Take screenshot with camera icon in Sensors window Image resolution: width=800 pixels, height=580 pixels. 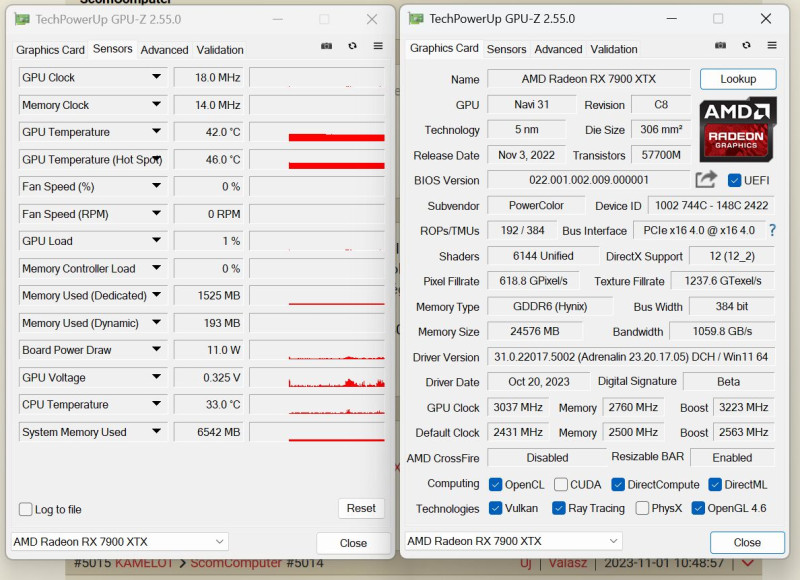tap(327, 46)
